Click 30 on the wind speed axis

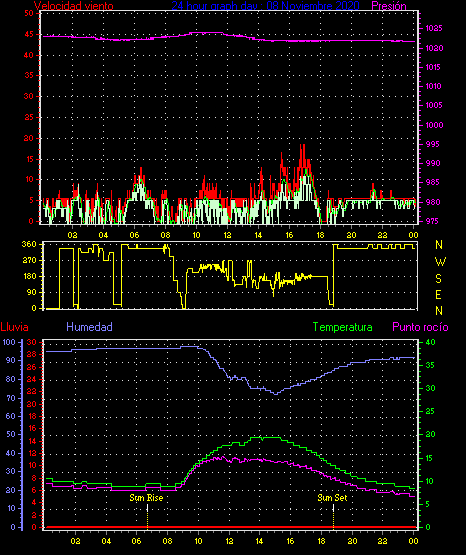click(x=29, y=96)
